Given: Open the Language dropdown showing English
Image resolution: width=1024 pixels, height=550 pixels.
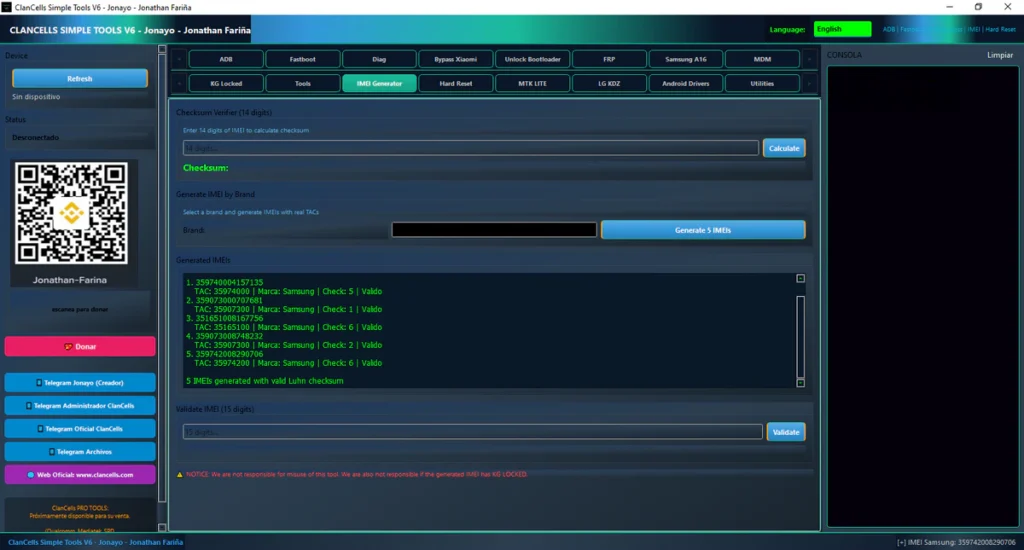Looking at the screenshot, I should pos(842,29).
